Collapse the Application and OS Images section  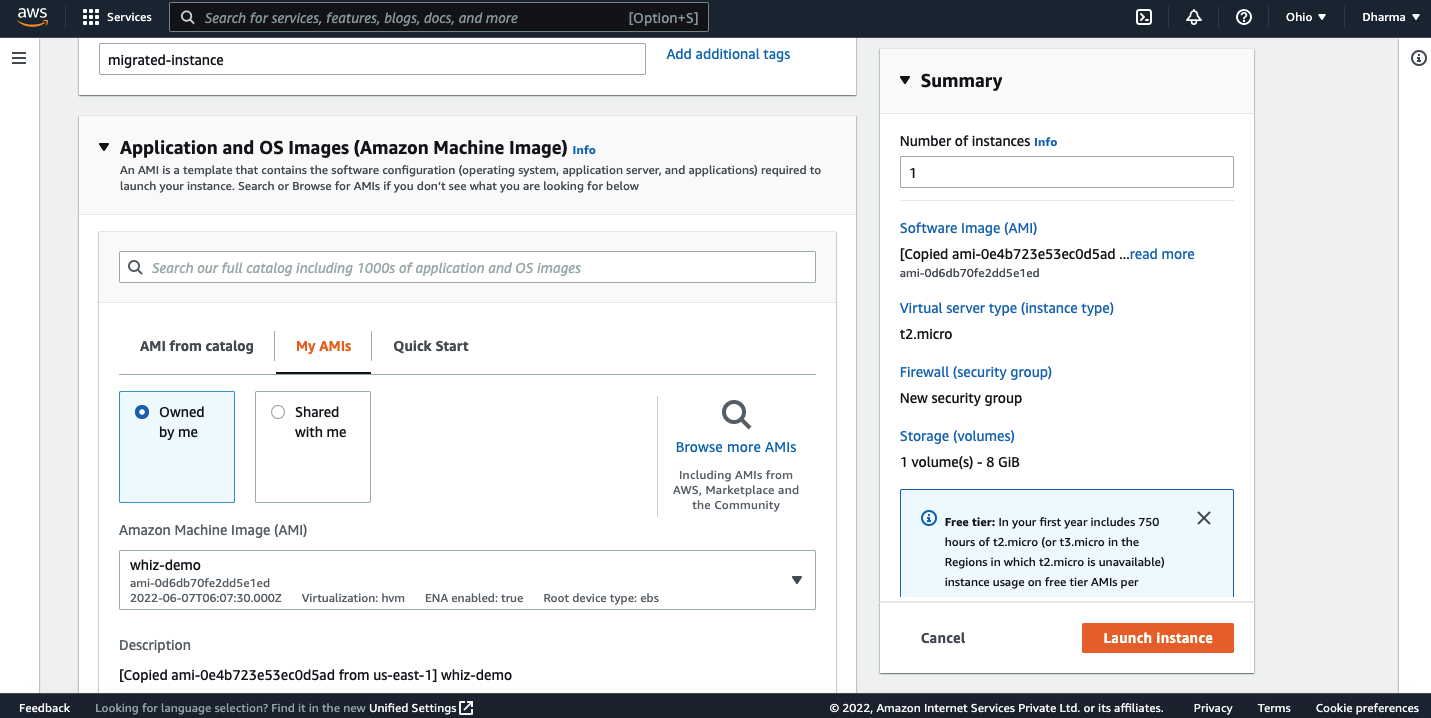pos(104,147)
